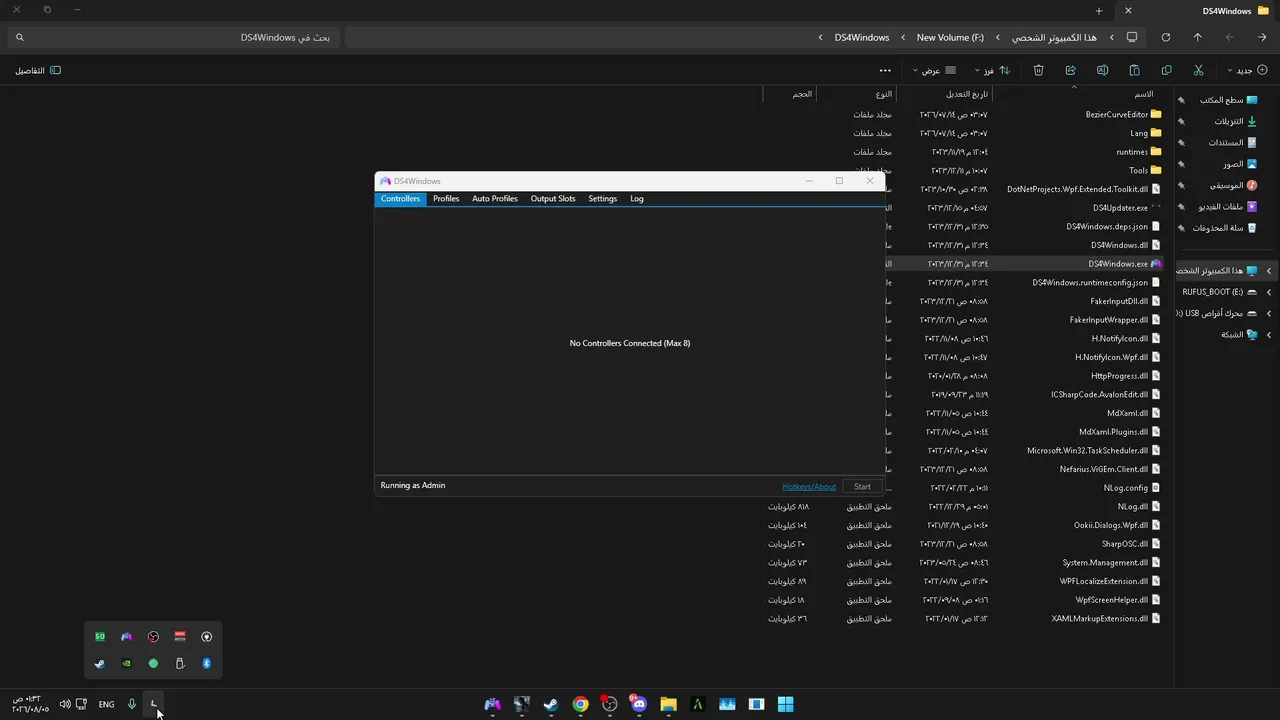Click the delete trash icon in Explorer

pos(1038,70)
